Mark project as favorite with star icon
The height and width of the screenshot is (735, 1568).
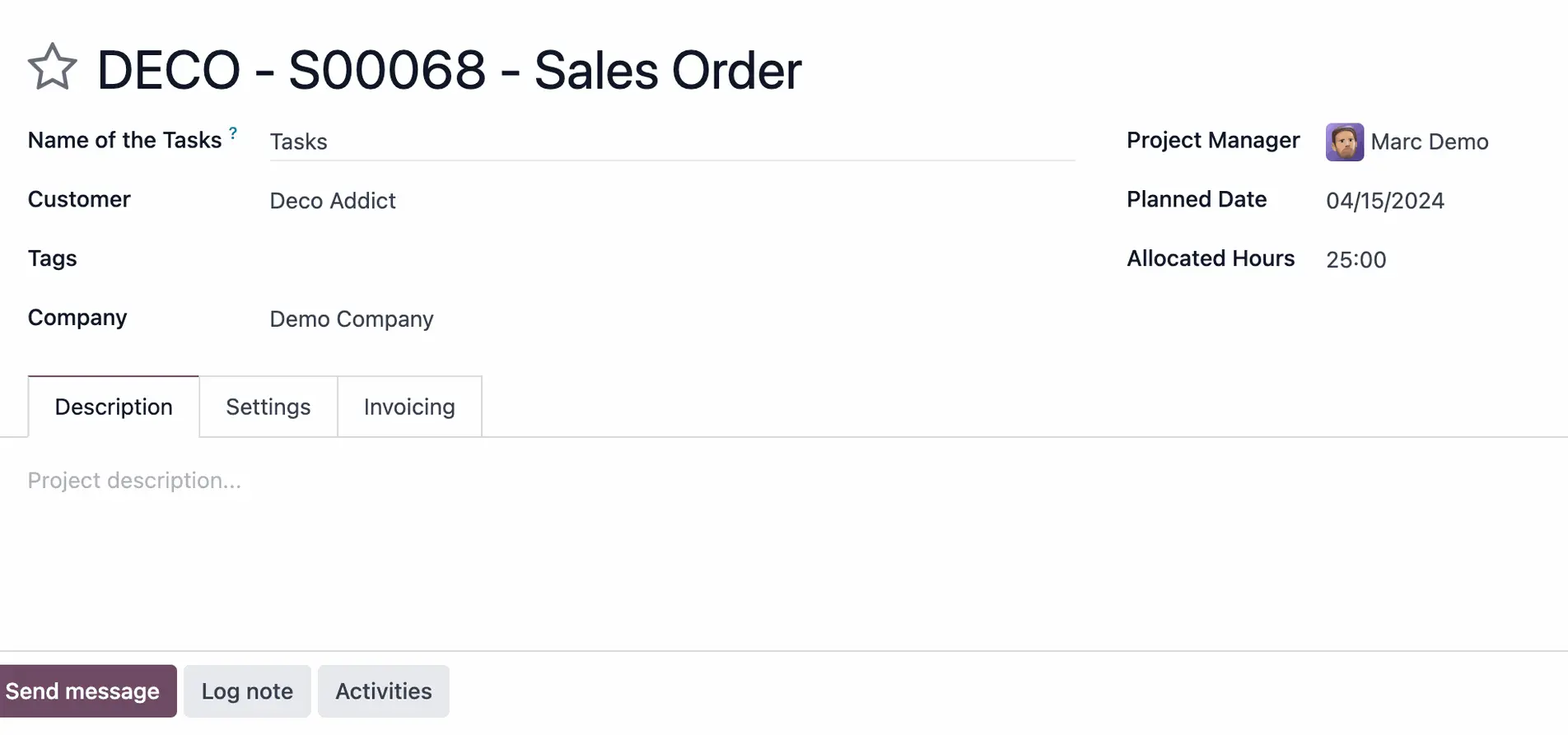[x=52, y=67]
